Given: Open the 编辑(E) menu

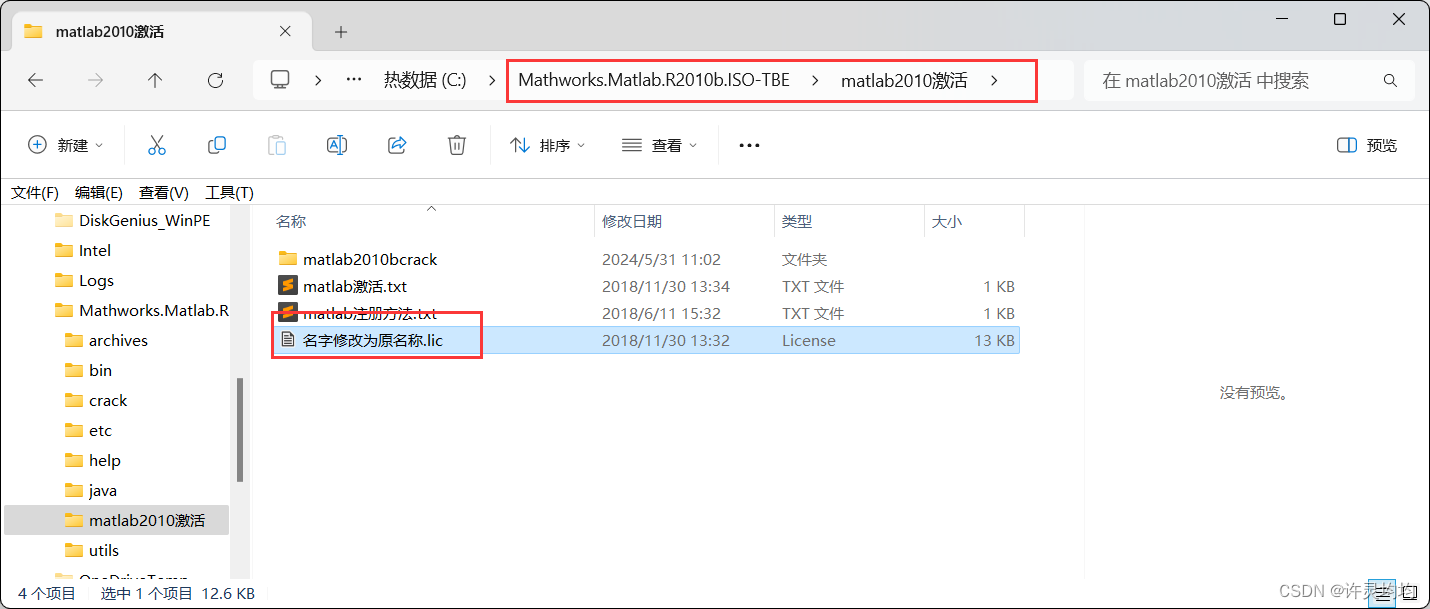Looking at the screenshot, I should click(99, 193).
